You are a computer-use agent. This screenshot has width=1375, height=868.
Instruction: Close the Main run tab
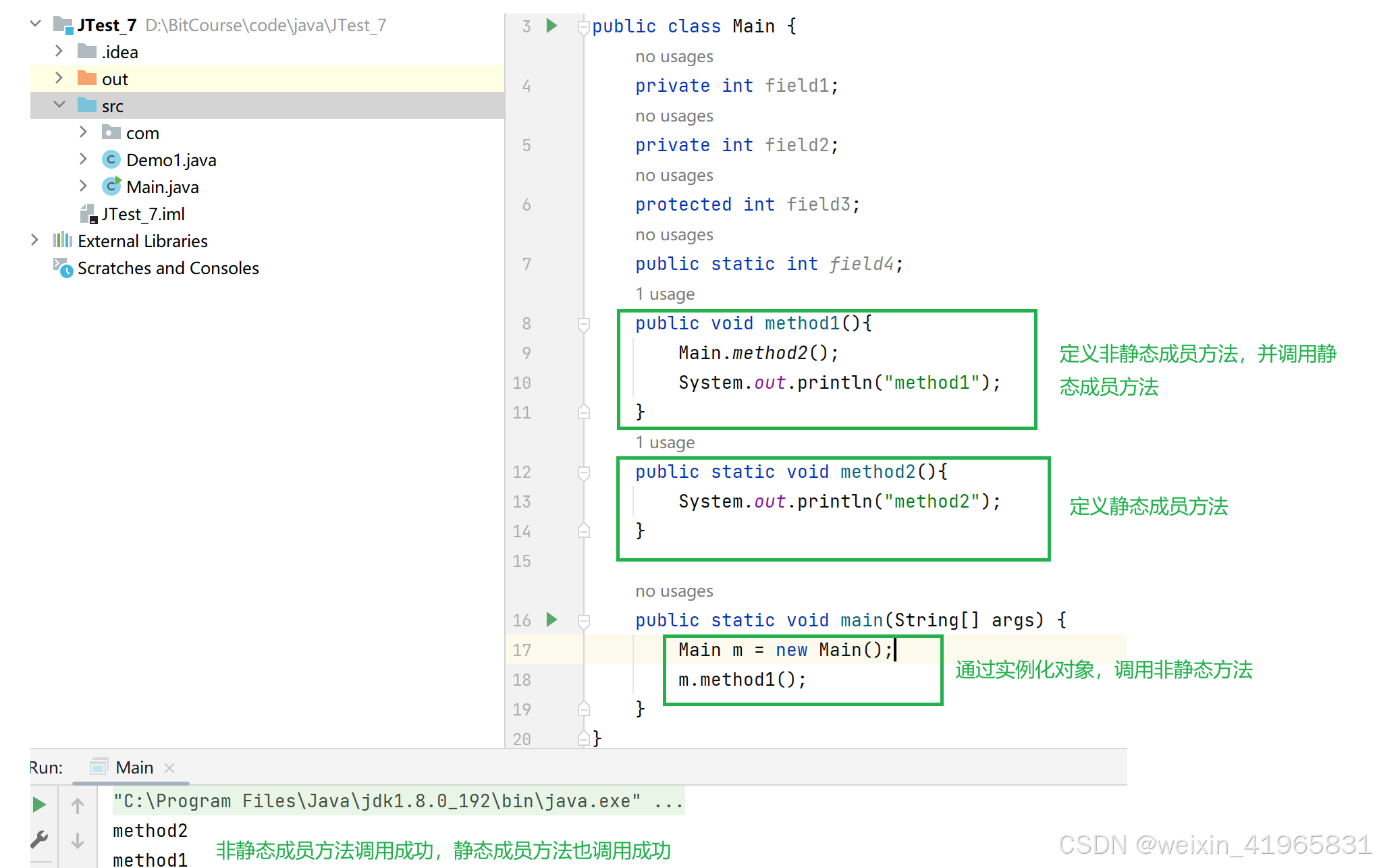(x=169, y=768)
